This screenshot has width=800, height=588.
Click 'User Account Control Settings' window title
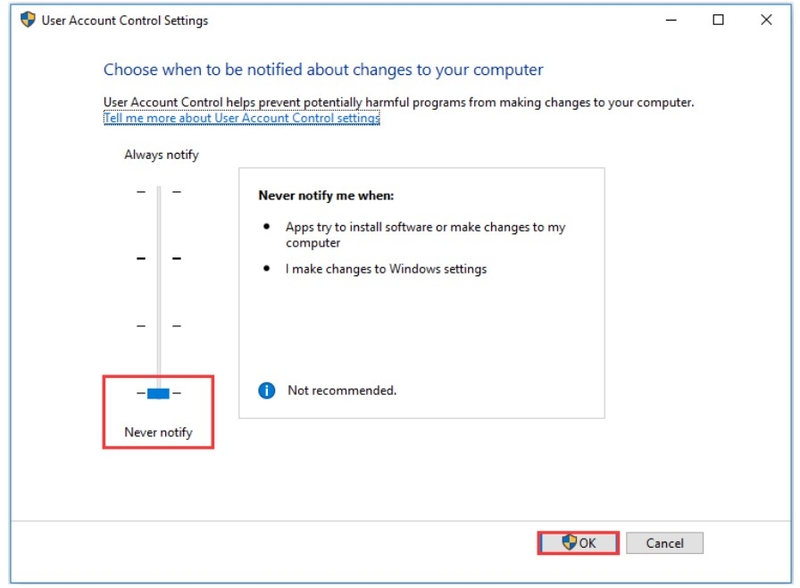[125, 20]
